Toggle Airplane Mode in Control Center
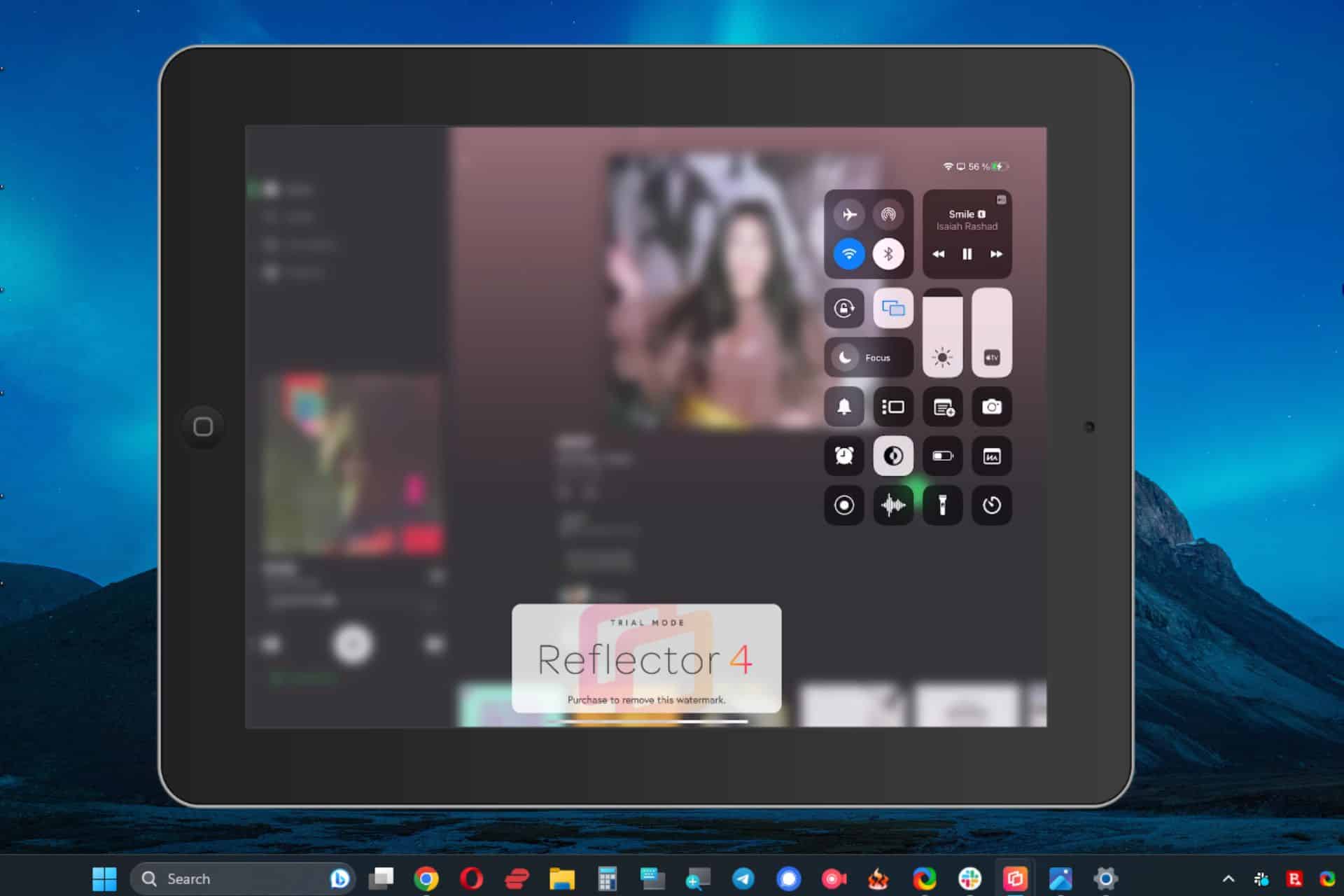Viewport: 1344px width, 896px height. point(849,213)
